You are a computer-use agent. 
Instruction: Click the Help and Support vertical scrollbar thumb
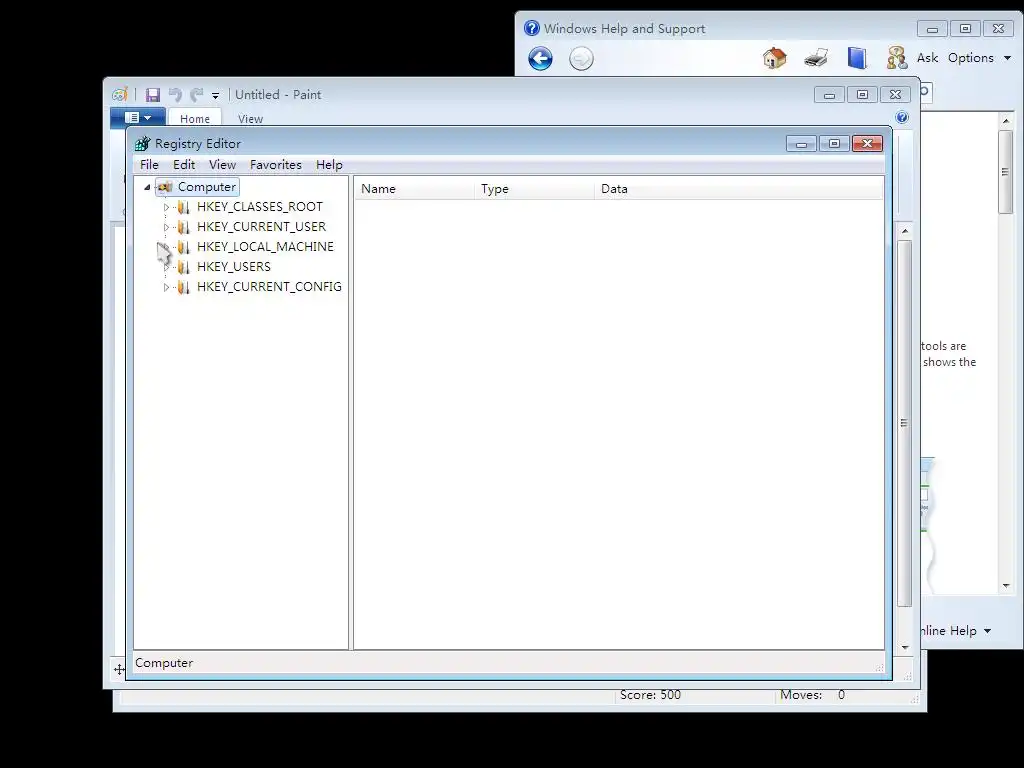[1006, 172]
